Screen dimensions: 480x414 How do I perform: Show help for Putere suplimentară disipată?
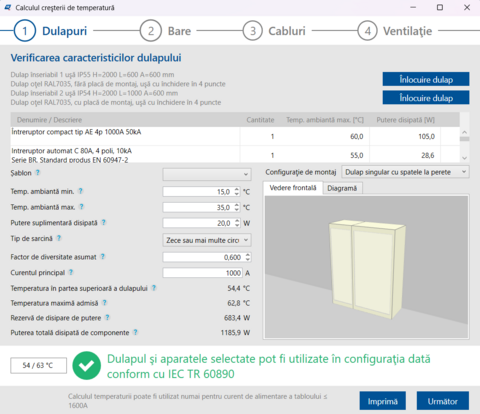pos(103,222)
